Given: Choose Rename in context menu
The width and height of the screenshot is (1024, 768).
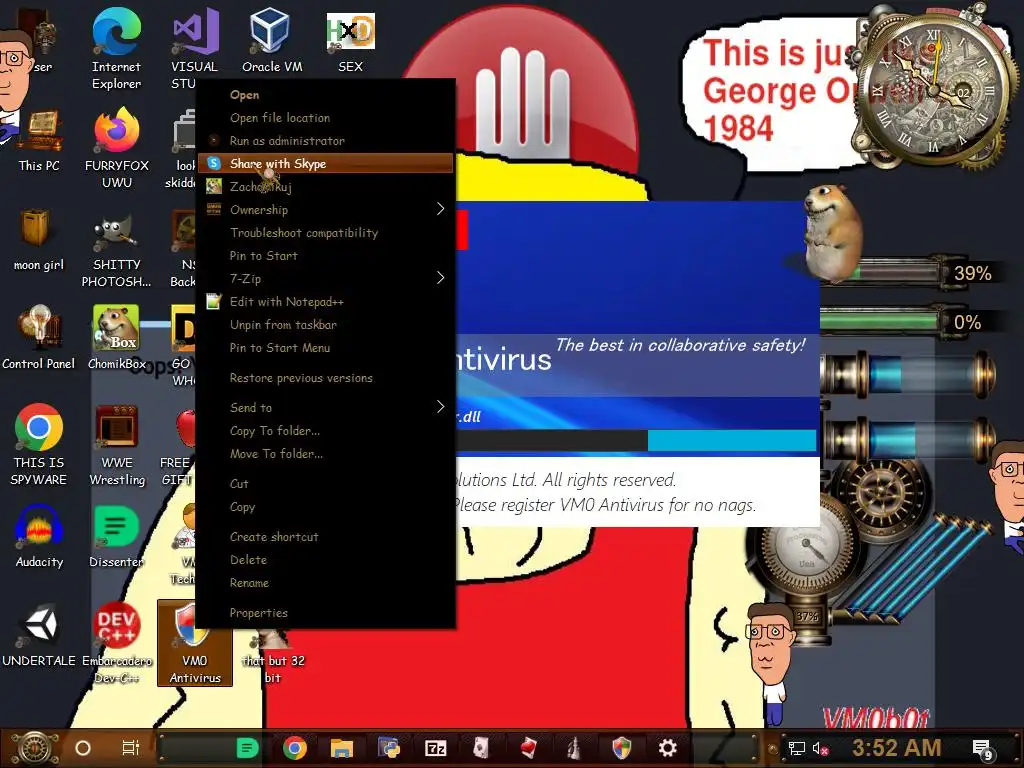Looking at the screenshot, I should point(325,583).
